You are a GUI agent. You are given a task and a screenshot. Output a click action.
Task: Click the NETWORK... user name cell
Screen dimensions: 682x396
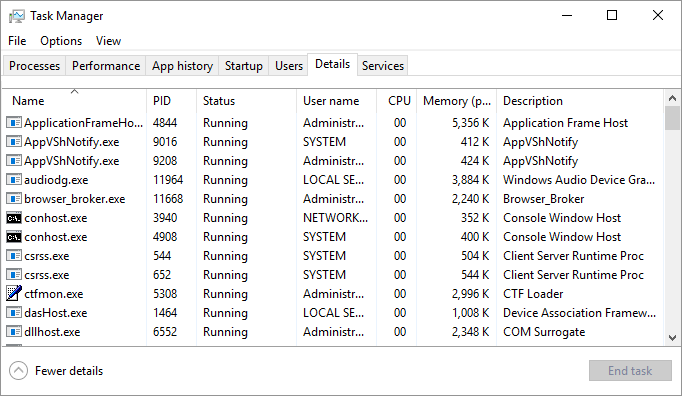[335, 218]
